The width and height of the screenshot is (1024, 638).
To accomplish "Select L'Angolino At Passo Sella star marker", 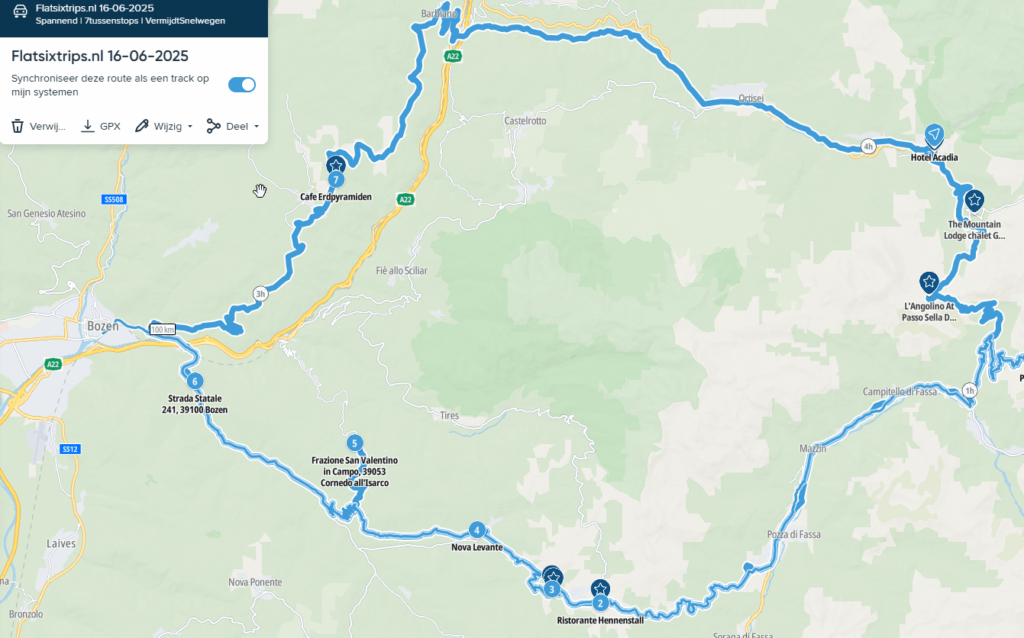I will (929, 282).
